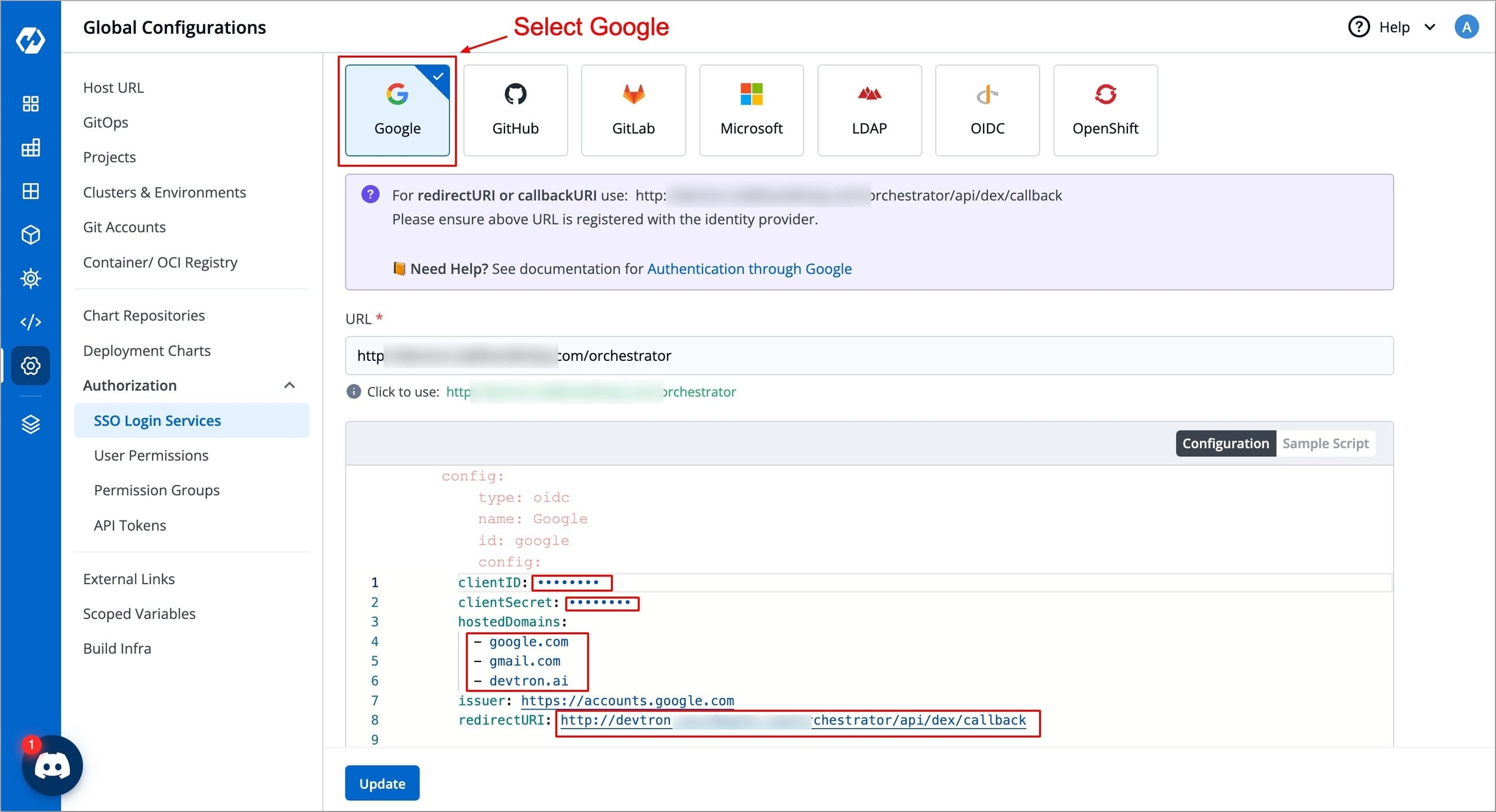The width and height of the screenshot is (1496, 812).
Task: Select the GitHub SSO provider
Action: pos(516,110)
